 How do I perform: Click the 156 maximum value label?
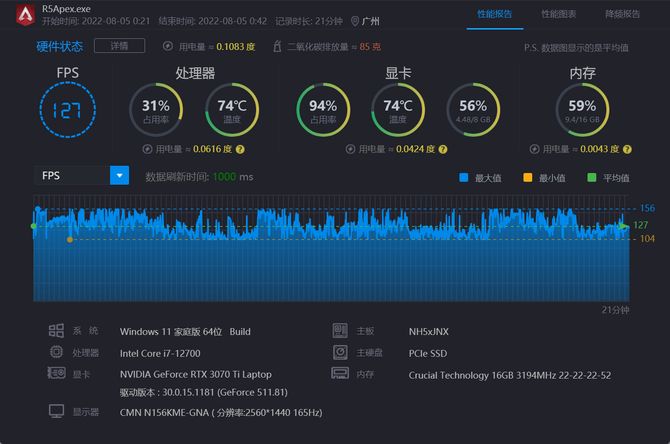(x=647, y=208)
